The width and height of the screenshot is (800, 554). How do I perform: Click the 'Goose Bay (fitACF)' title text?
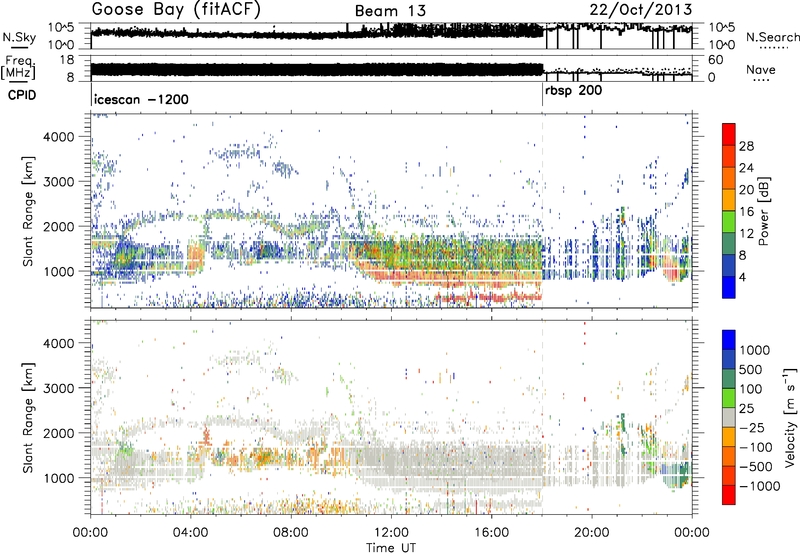click(x=176, y=10)
